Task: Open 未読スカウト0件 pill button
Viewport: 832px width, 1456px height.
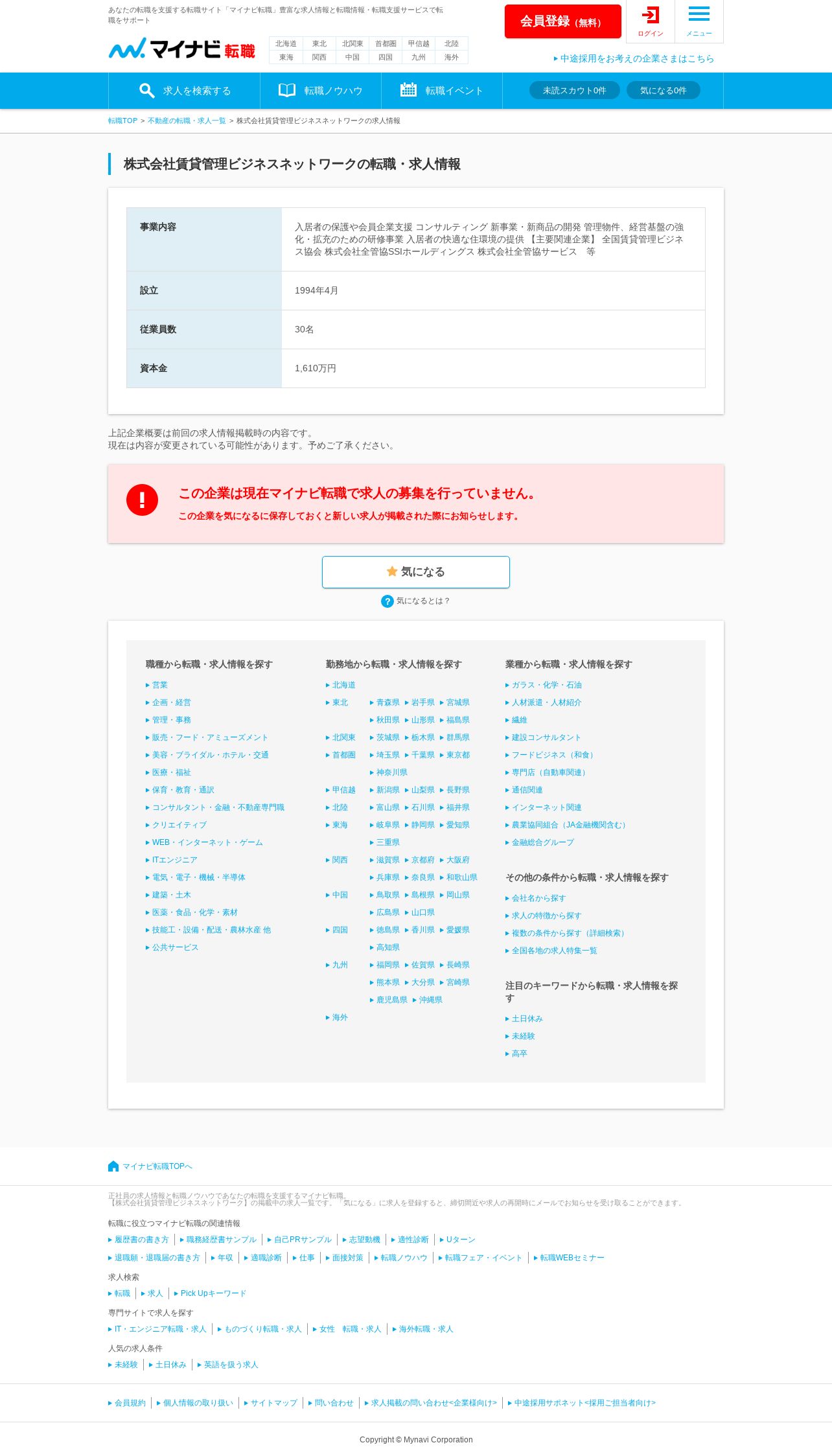Action: pos(575,90)
